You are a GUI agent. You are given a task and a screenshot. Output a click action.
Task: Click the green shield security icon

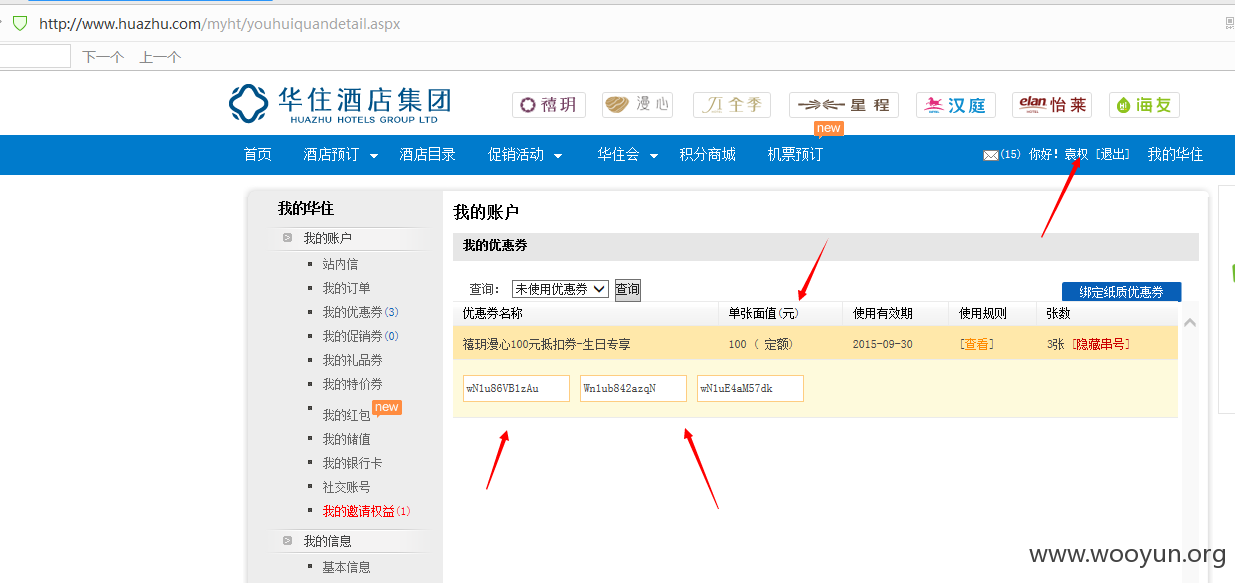coord(20,23)
